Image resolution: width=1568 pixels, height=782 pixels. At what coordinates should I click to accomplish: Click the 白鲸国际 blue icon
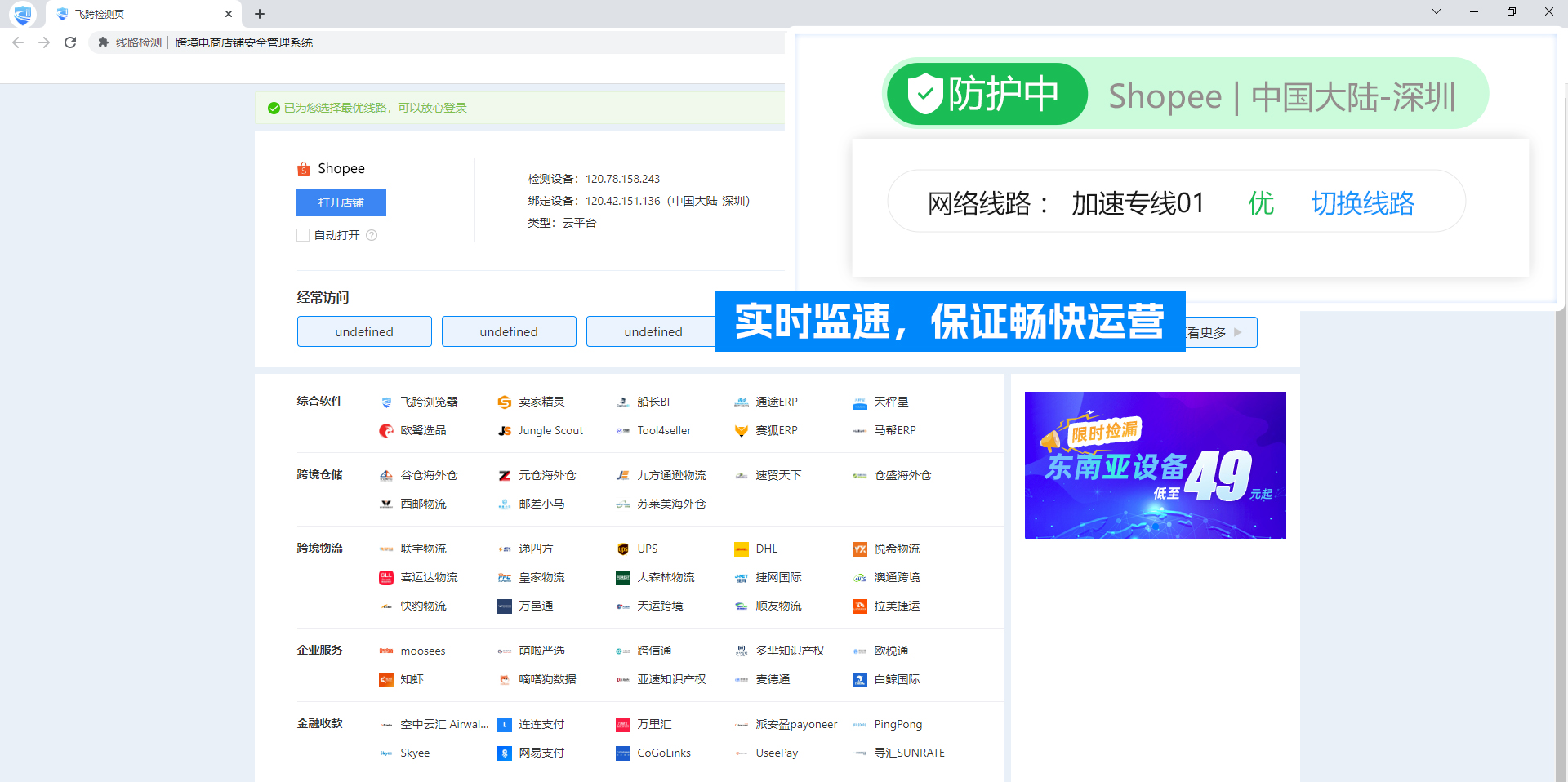tap(860, 680)
